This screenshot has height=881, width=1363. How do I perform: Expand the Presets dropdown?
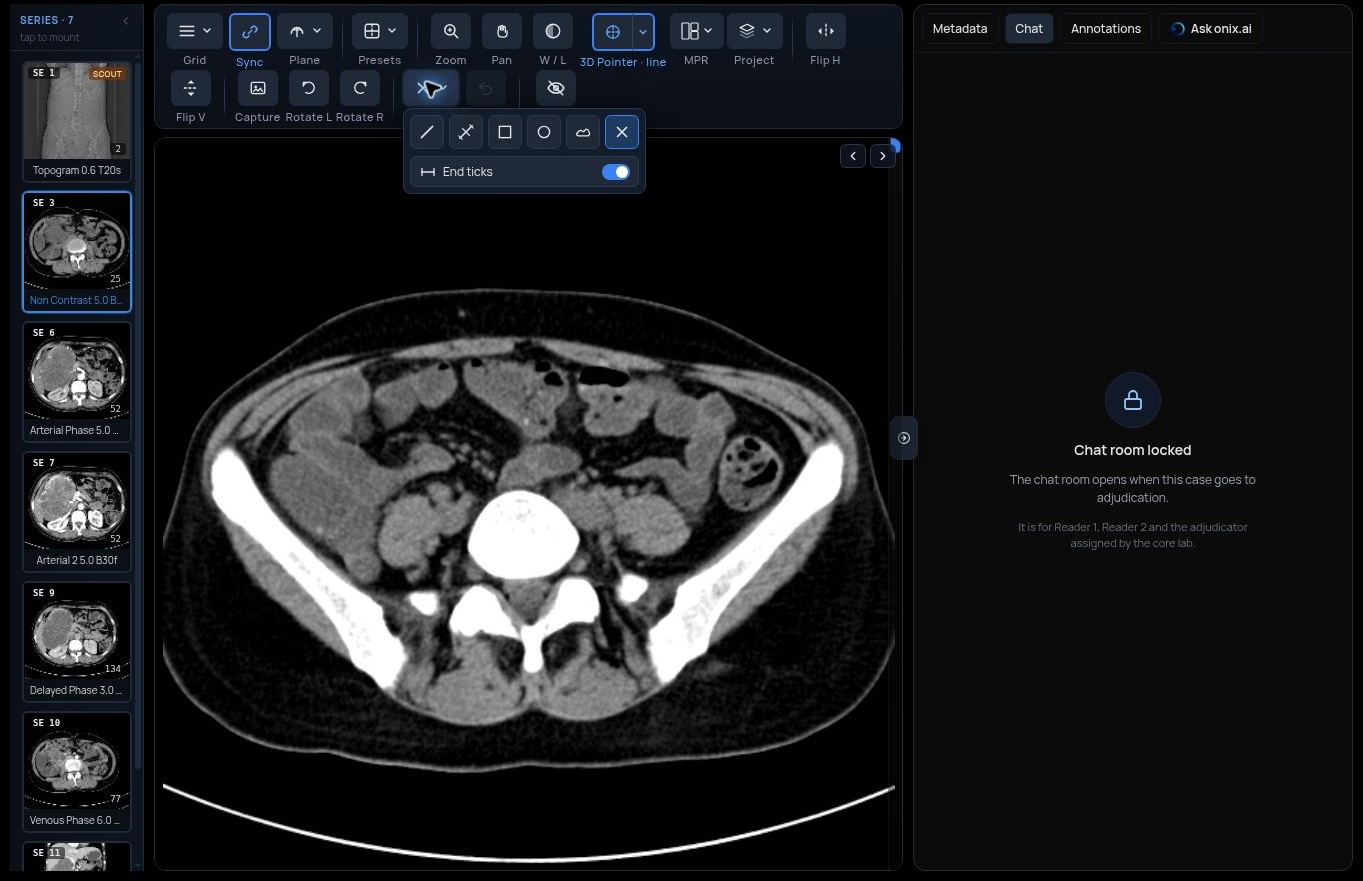(x=380, y=31)
